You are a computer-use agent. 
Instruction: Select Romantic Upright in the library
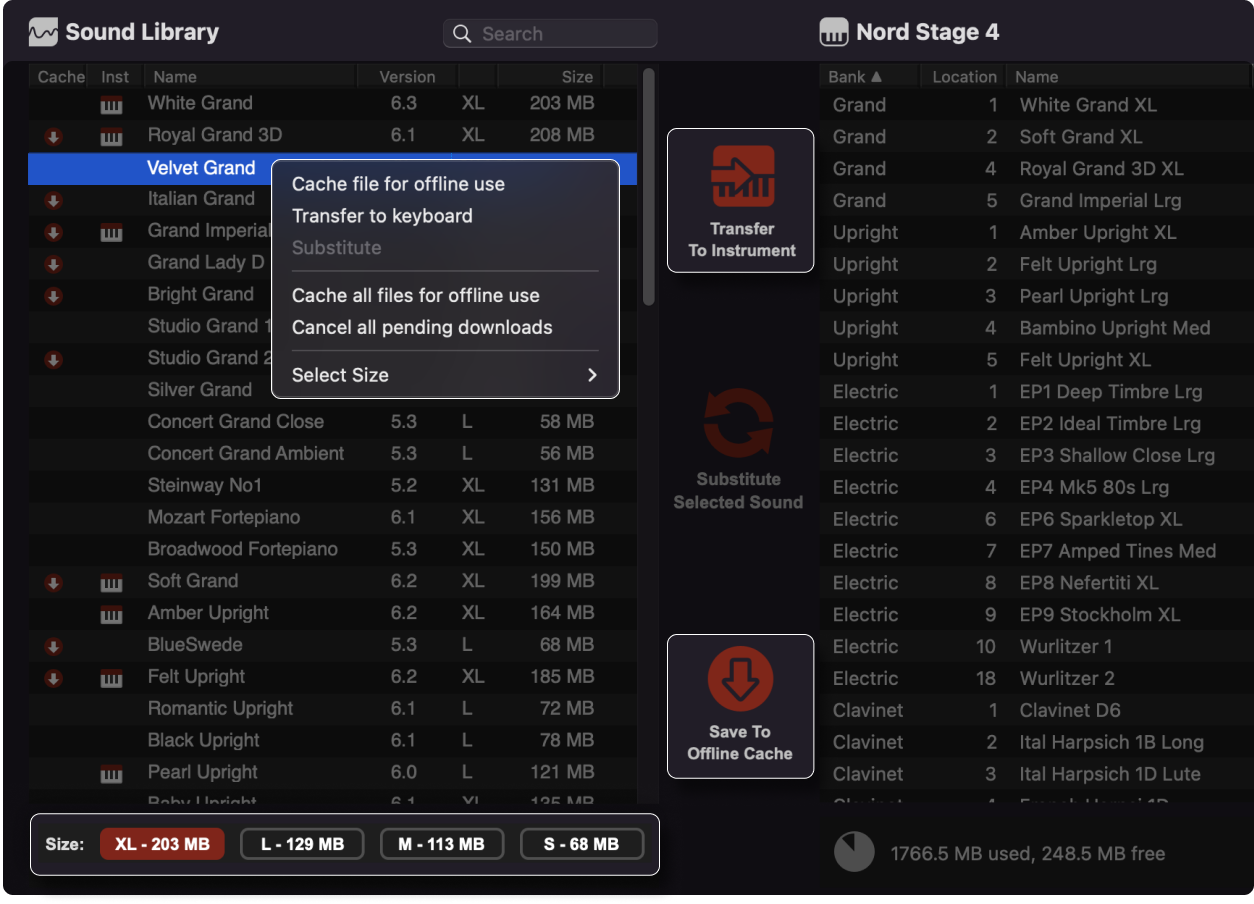tap(332, 709)
